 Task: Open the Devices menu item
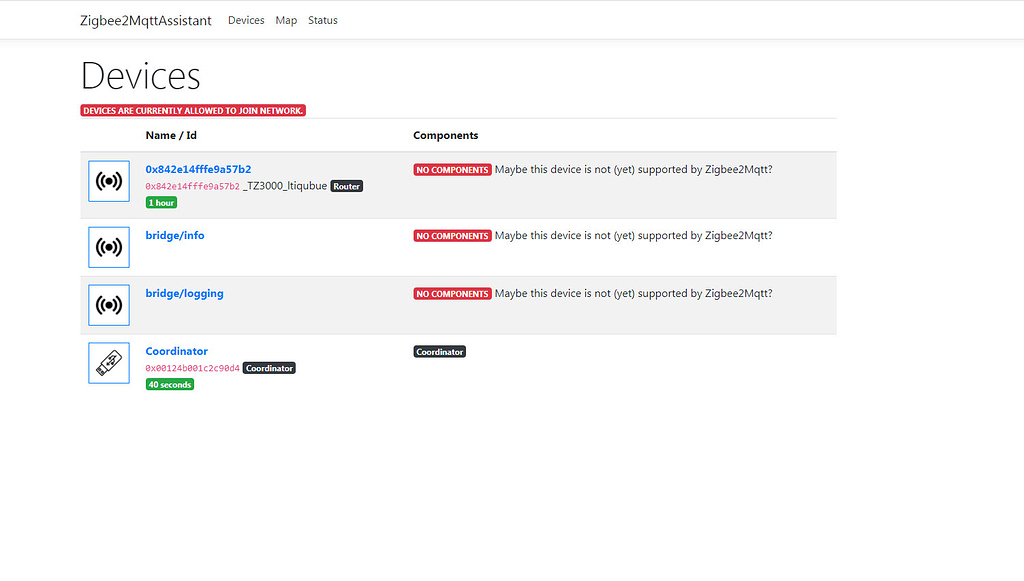[246, 20]
